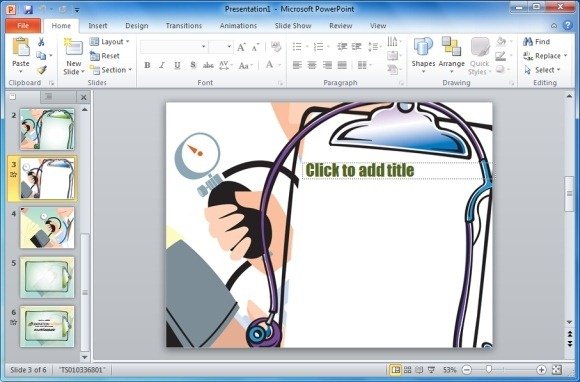This screenshot has width=580, height=382.
Task: Switch to Slide Sorter view
Action: pos(407,369)
